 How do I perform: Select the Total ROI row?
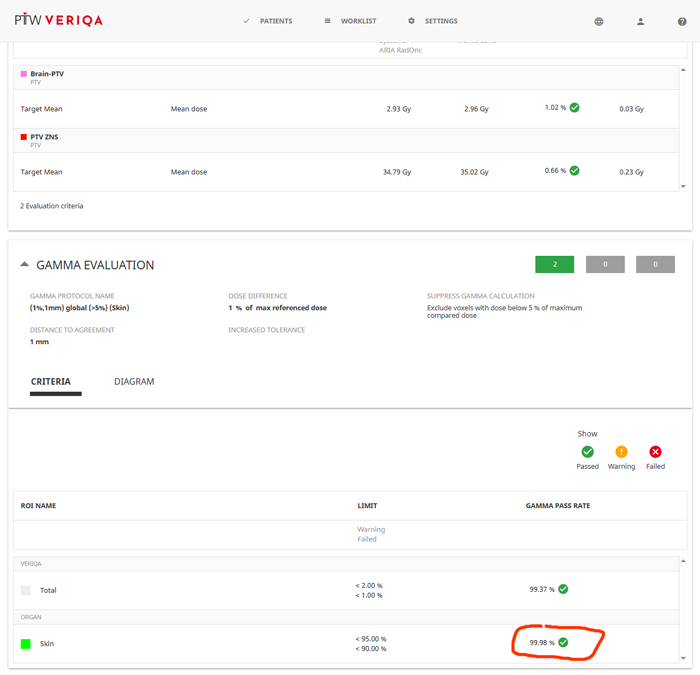(x=346, y=590)
